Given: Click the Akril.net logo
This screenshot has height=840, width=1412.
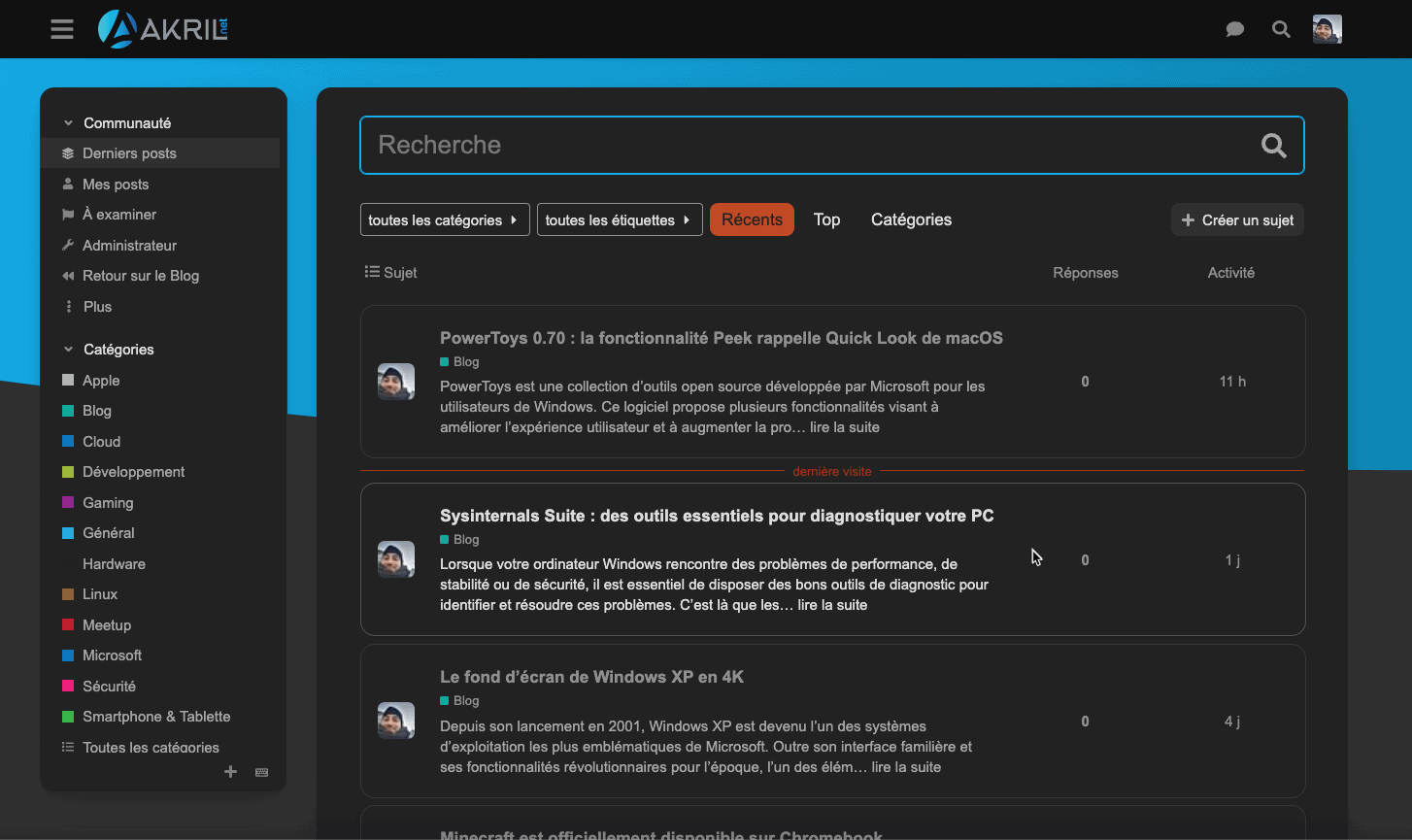Looking at the screenshot, I should [163, 29].
